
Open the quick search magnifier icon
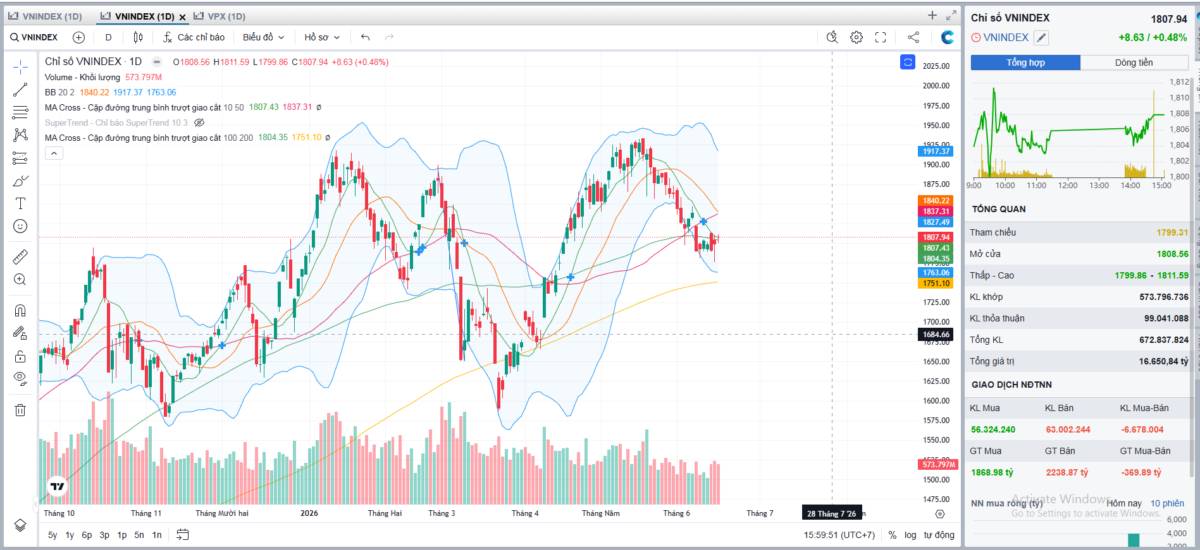(x=833, y=37)
